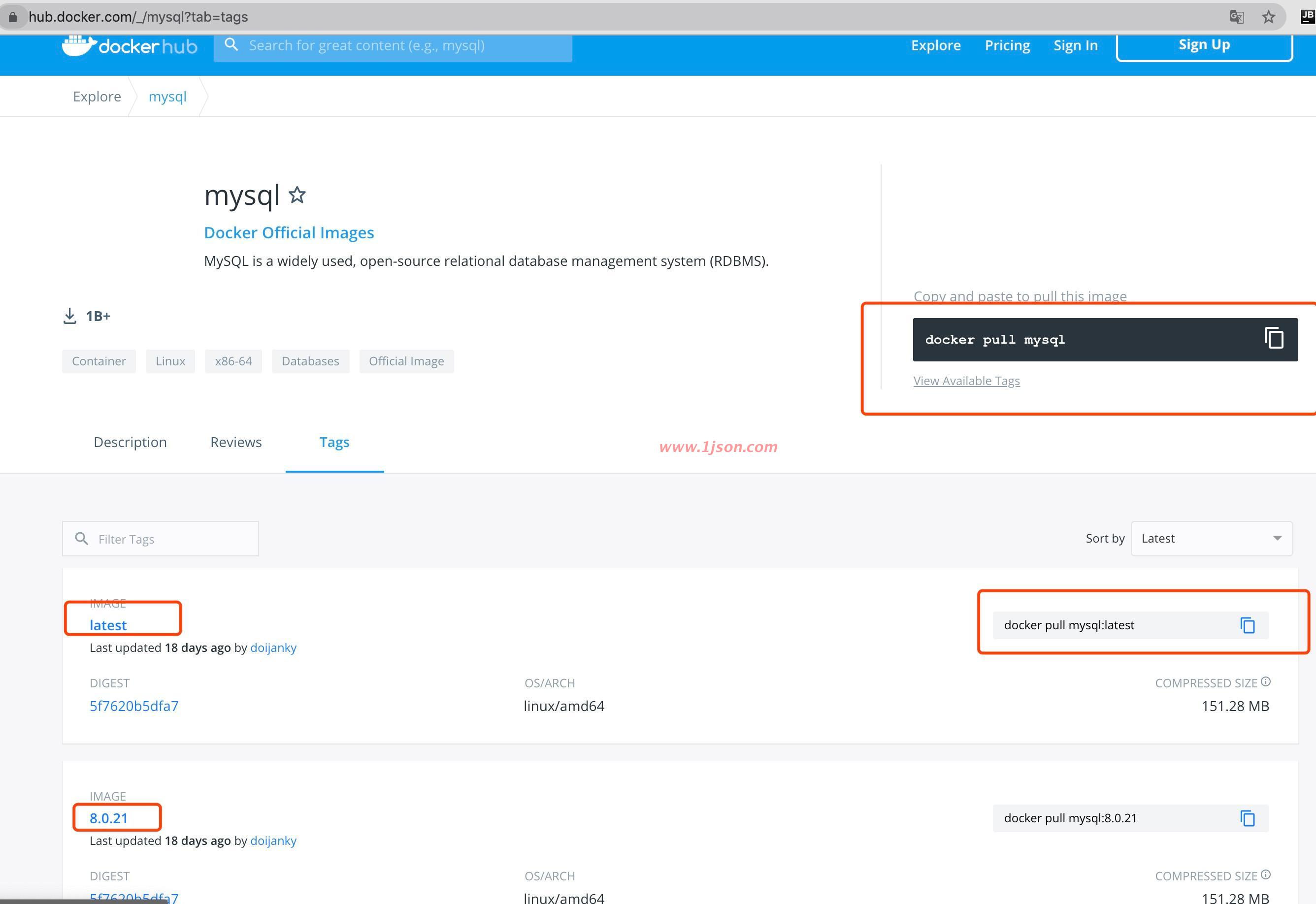Open doijanky profile under latest tag
The width and height of the screenshot is (1316, 904).
click(x=273, y=647)
